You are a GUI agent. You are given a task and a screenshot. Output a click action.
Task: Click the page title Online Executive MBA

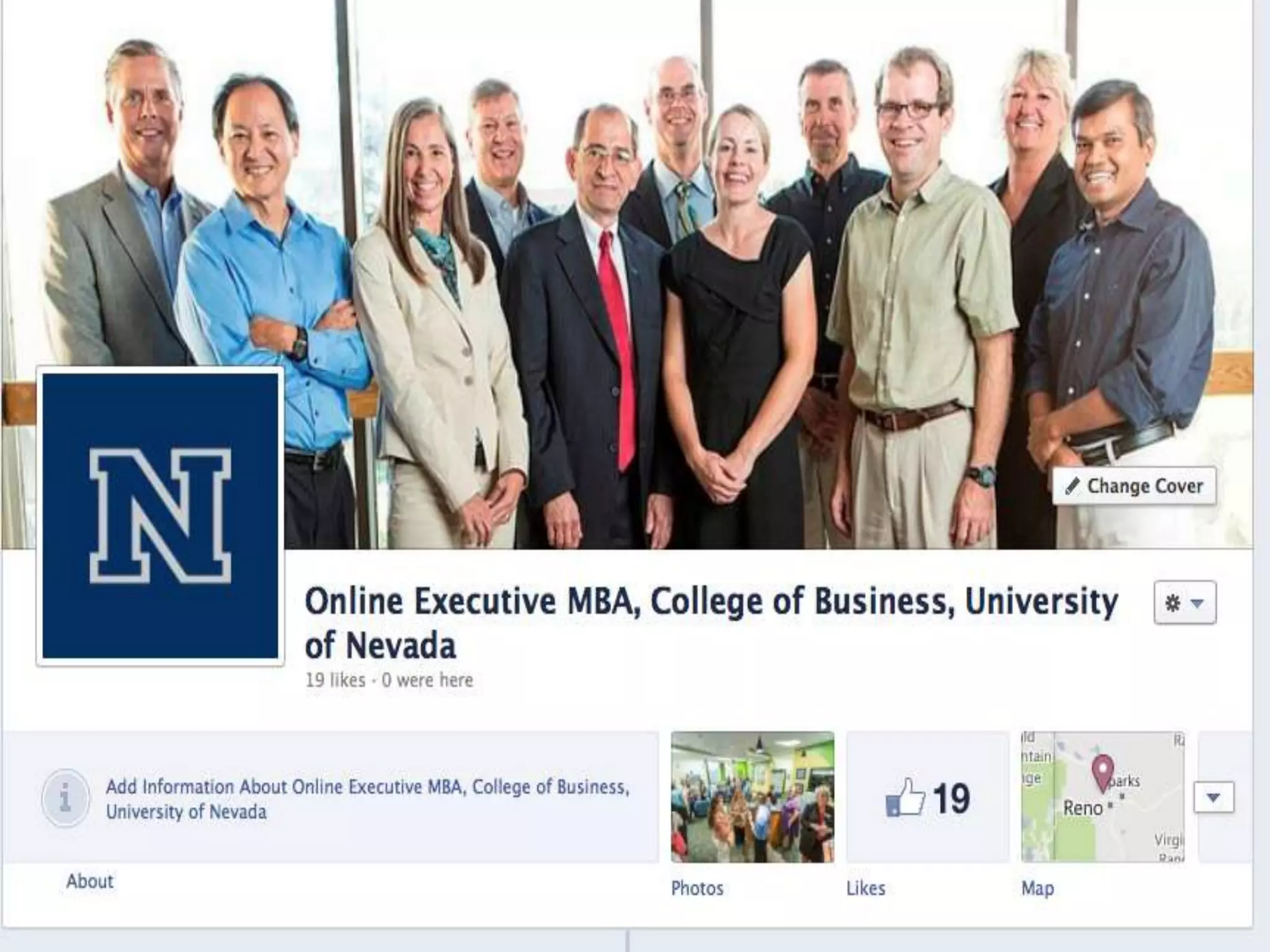point(711,623)
